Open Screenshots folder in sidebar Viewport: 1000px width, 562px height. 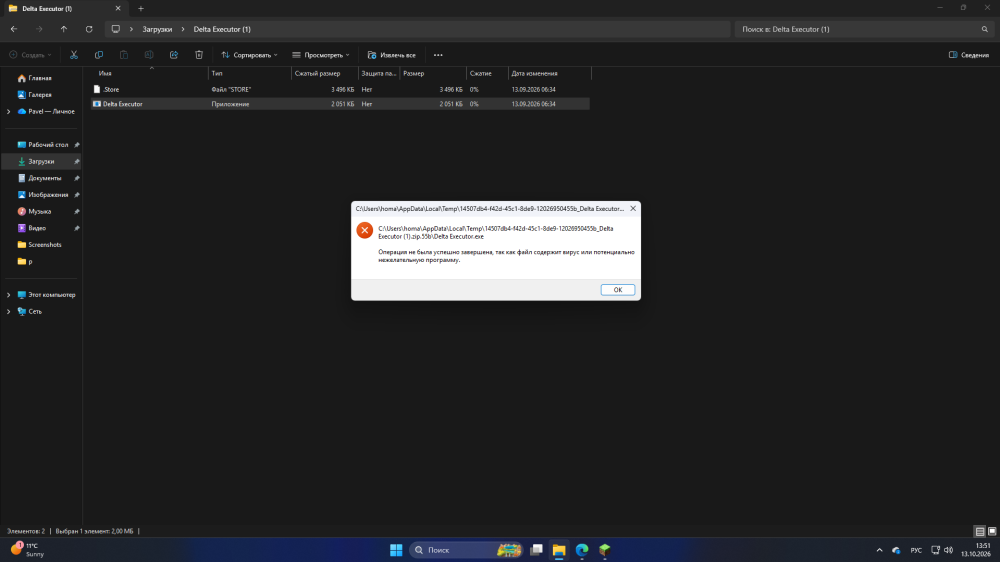45,244
